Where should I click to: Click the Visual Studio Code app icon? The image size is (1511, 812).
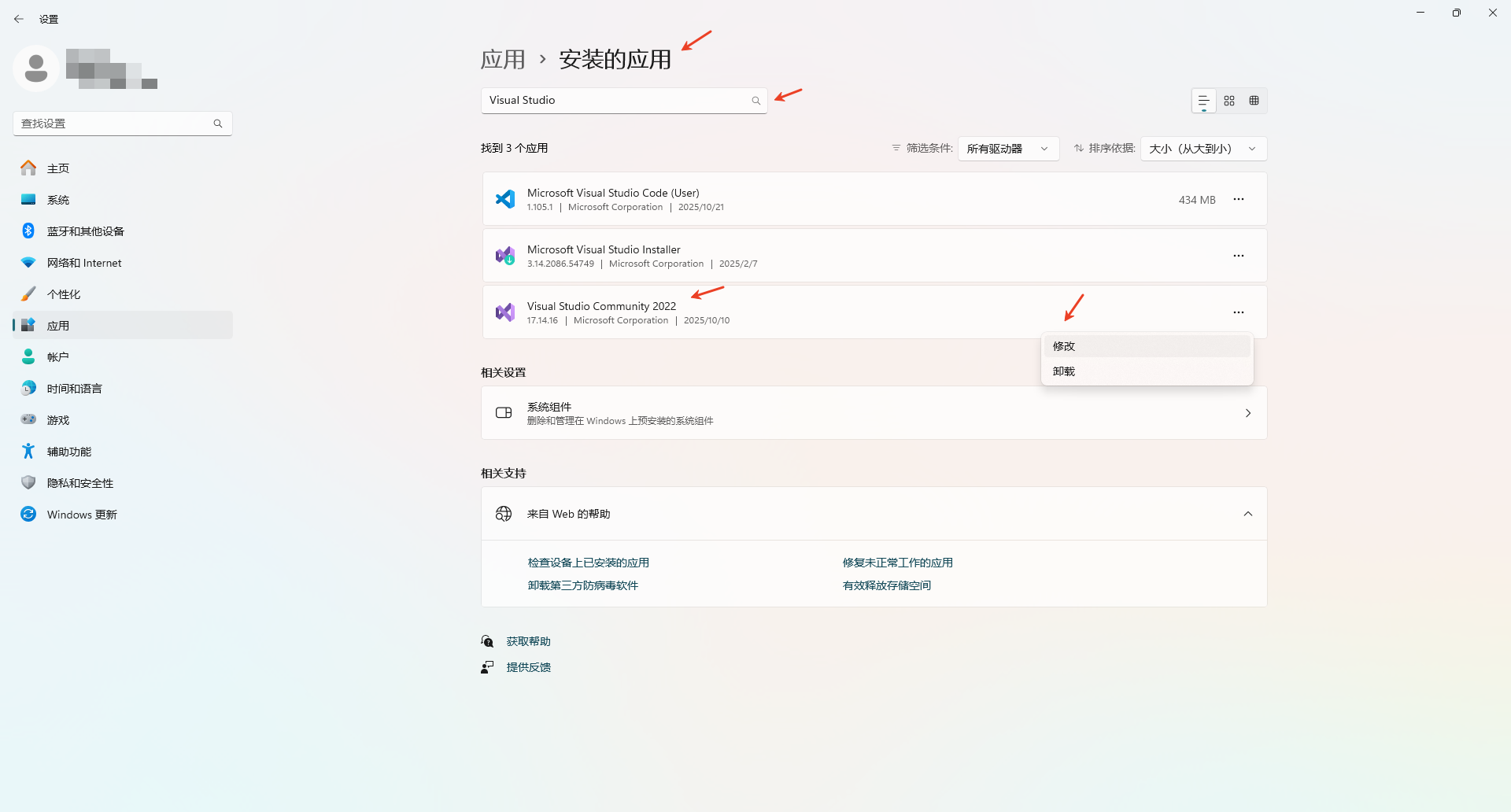(x=505, y=200)
